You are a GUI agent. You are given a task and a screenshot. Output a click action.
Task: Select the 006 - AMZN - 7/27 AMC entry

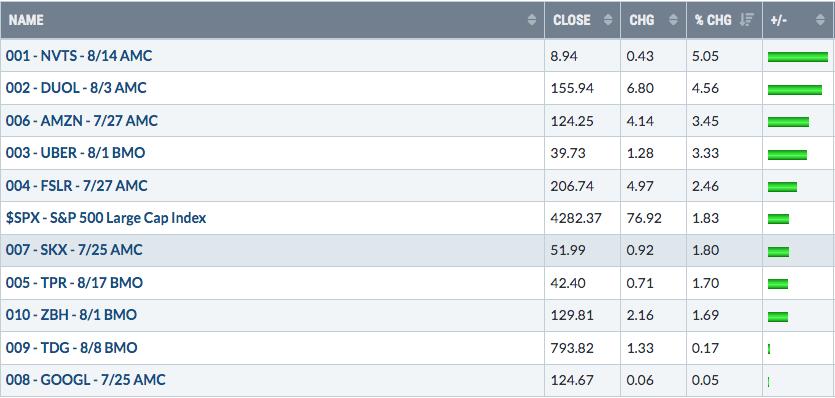tap(82, 121)
